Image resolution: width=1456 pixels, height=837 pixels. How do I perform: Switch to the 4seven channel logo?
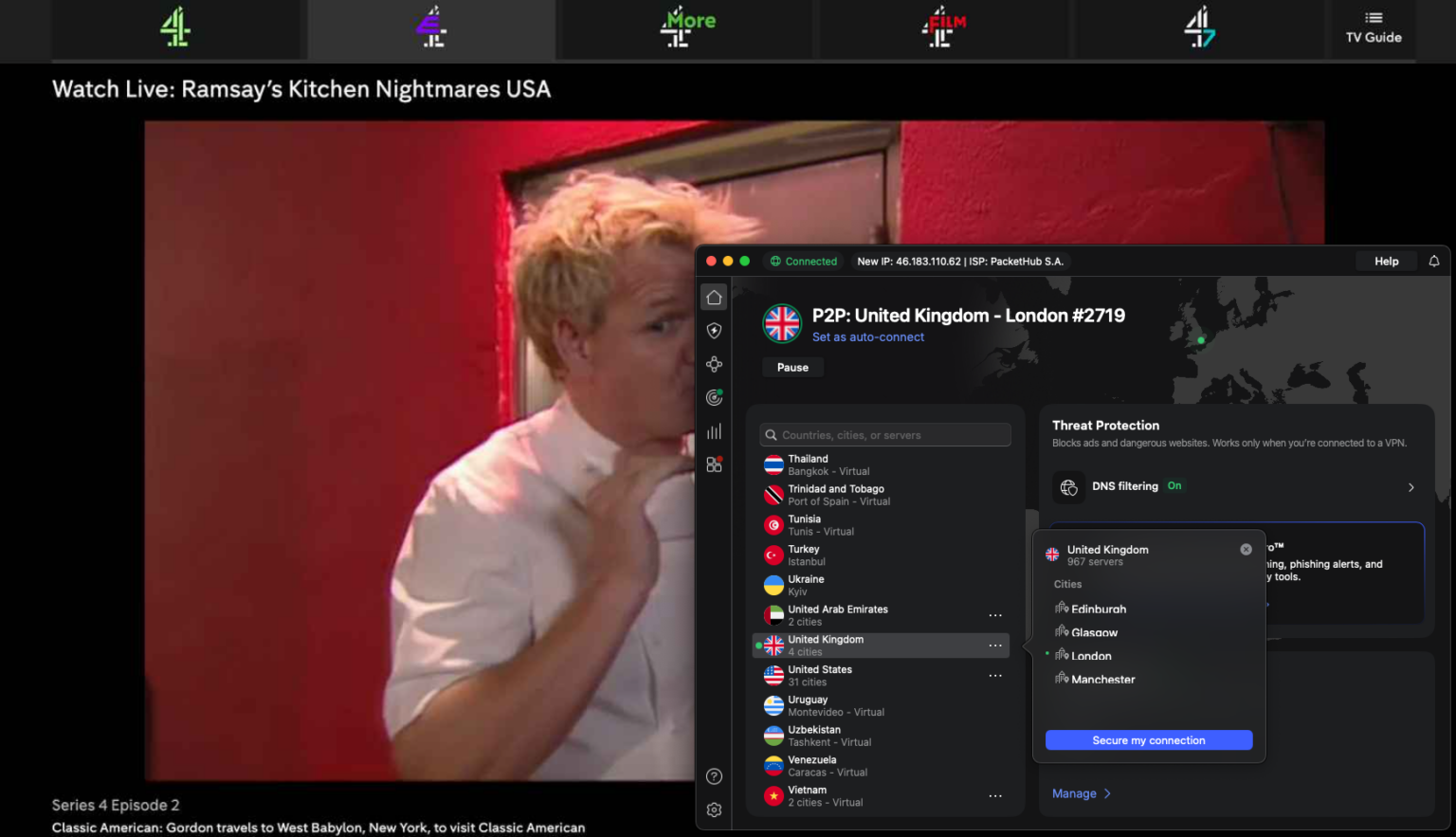(x=1199, y=28)
